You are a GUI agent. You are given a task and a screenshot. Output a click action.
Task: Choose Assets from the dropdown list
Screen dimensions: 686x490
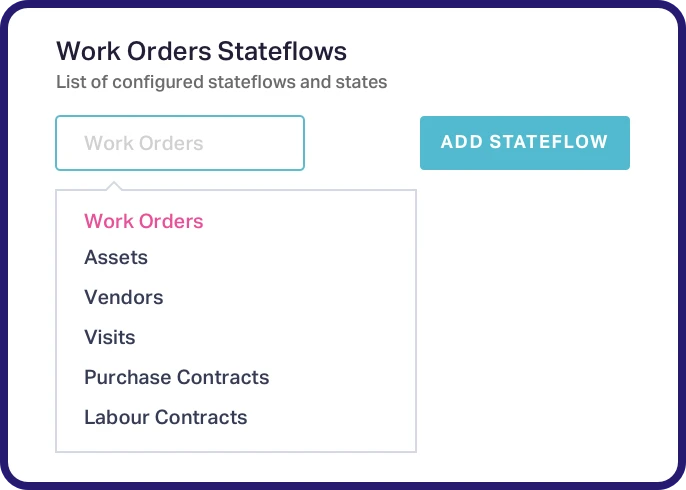pyautogui.click(x=116, y=257)
